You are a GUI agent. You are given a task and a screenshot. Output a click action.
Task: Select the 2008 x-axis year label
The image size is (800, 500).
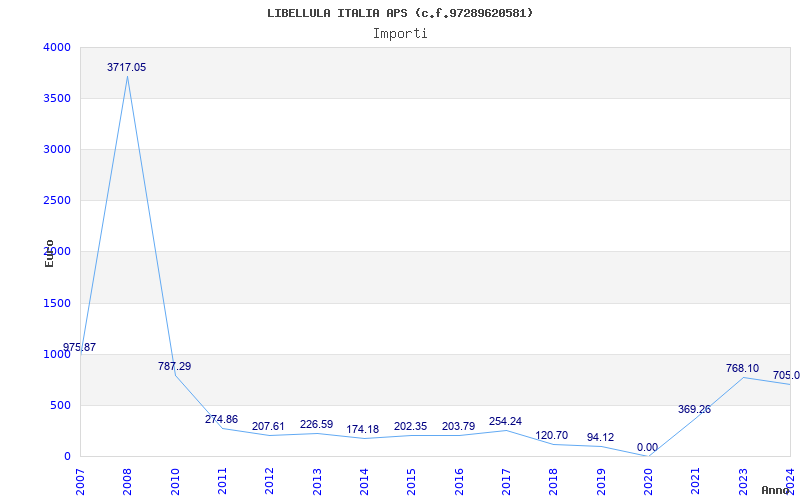pos(127,482)
